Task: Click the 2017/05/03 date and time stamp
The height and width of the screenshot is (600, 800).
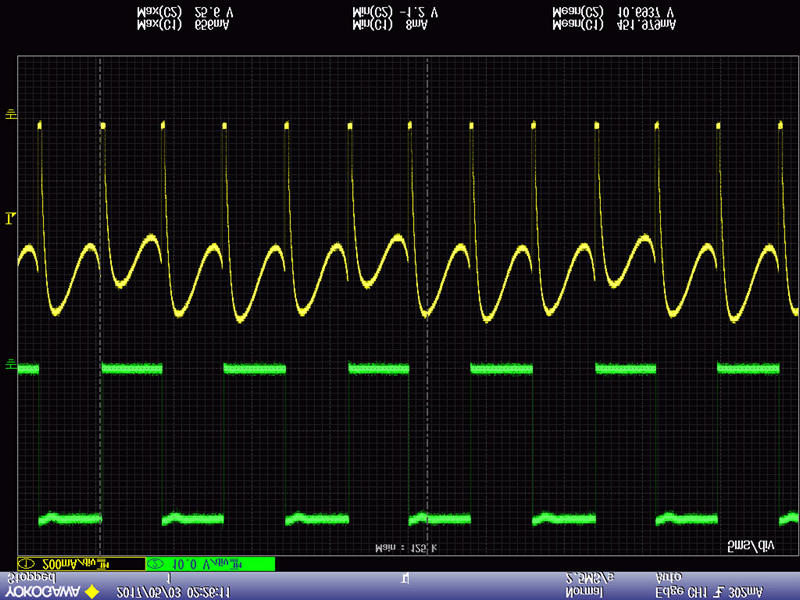Action: (x=173, y=592)
